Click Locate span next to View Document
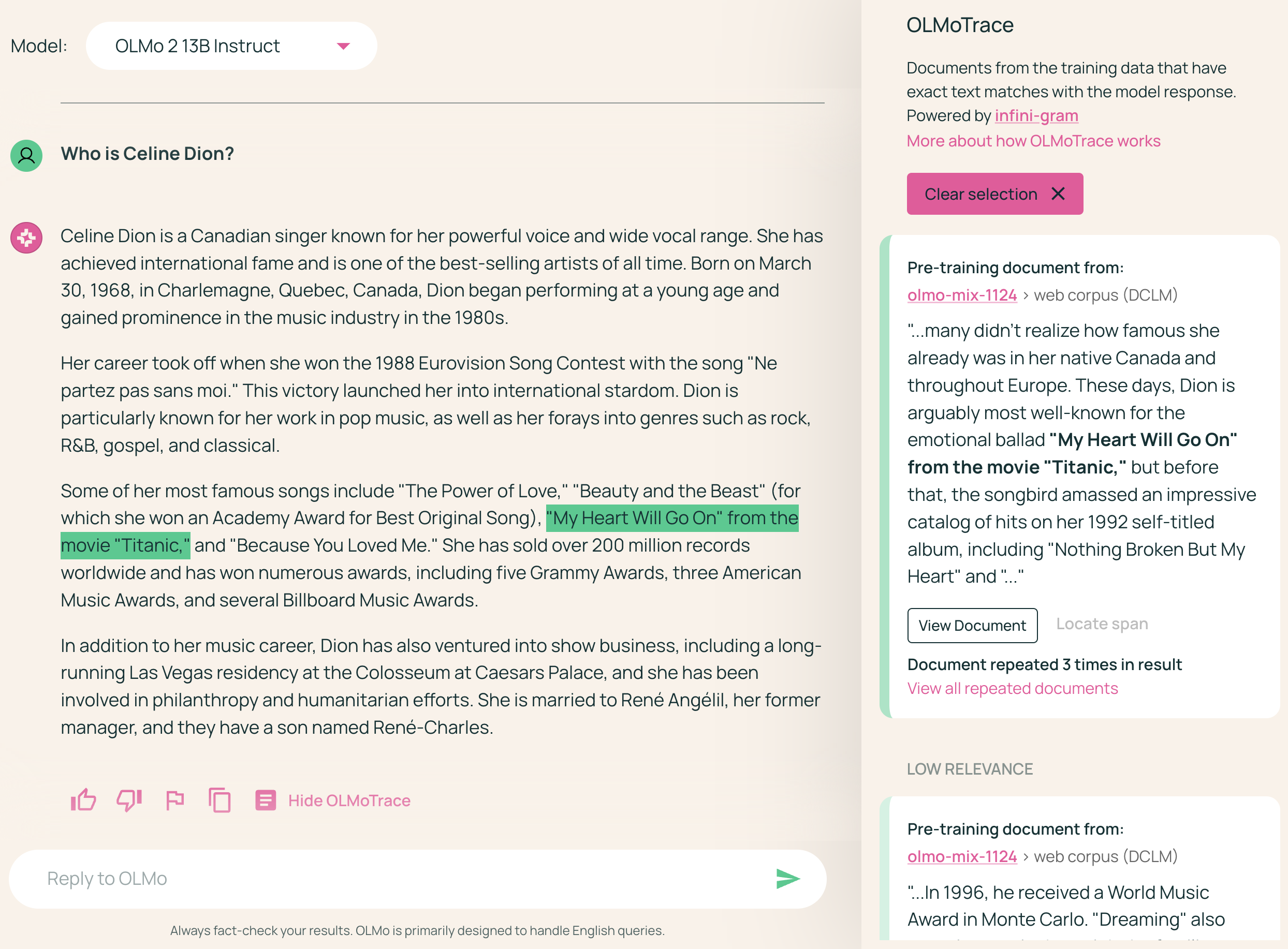 [x=1102, y=624]
